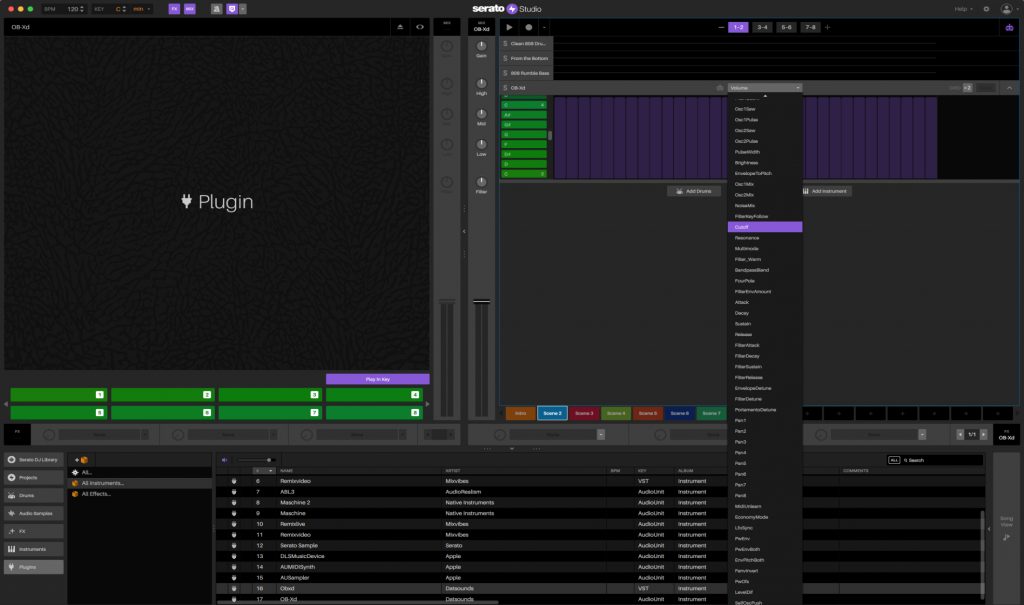
Task: Click the record button next to play
Action: [528, 27]
